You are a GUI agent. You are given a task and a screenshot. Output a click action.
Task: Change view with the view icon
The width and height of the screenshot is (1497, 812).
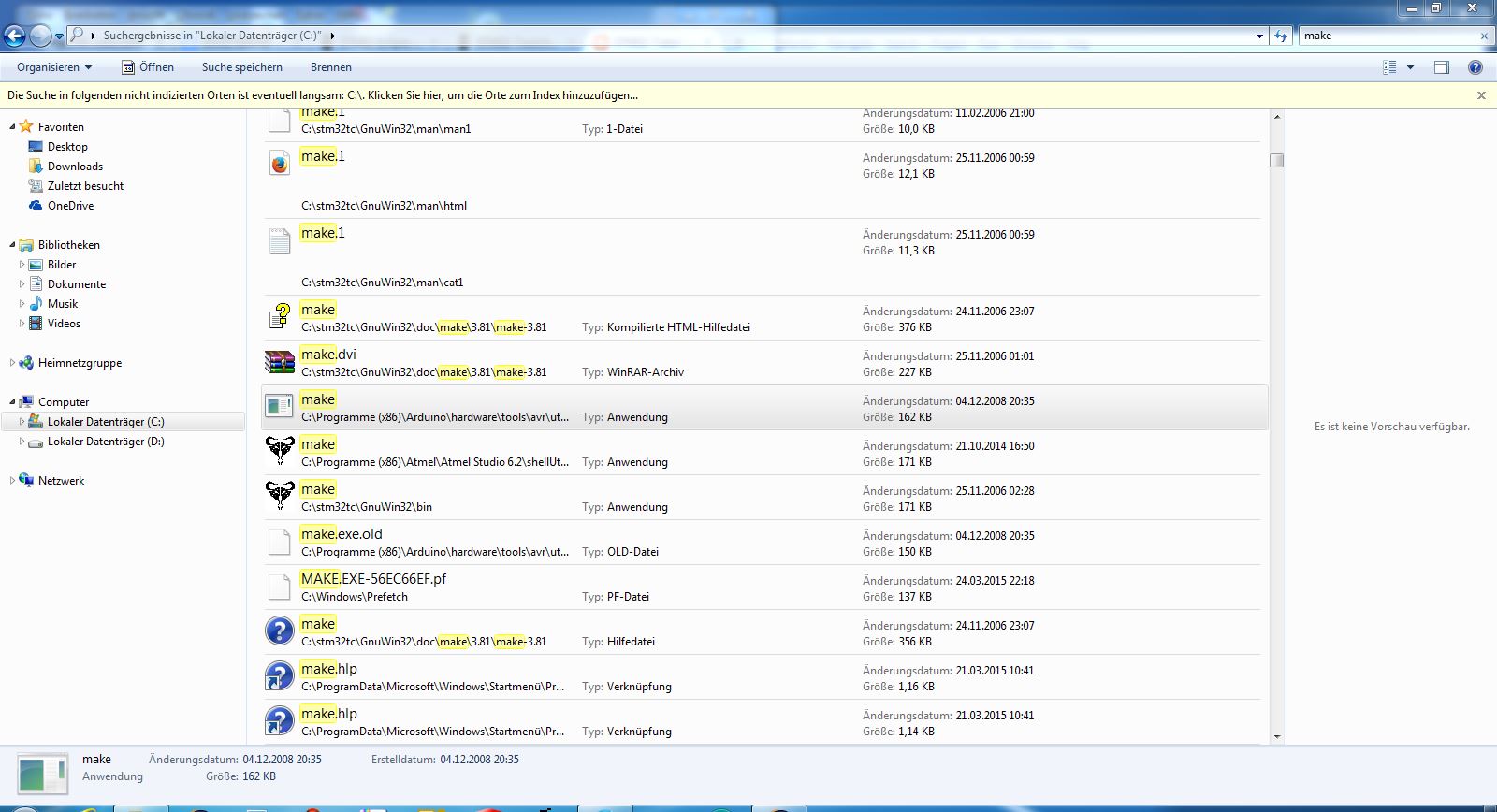pyautogui.click(x=1389, y=67)
